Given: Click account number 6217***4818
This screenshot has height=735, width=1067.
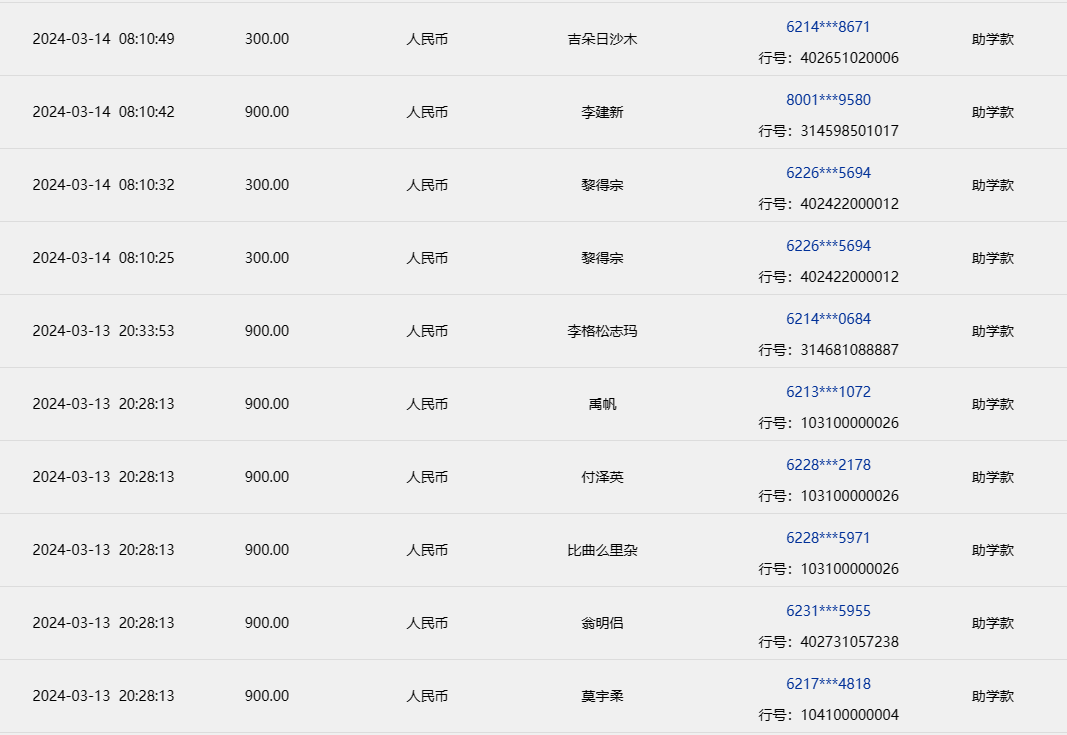Looking at the screenshot, I should click(x=828, y=684).
